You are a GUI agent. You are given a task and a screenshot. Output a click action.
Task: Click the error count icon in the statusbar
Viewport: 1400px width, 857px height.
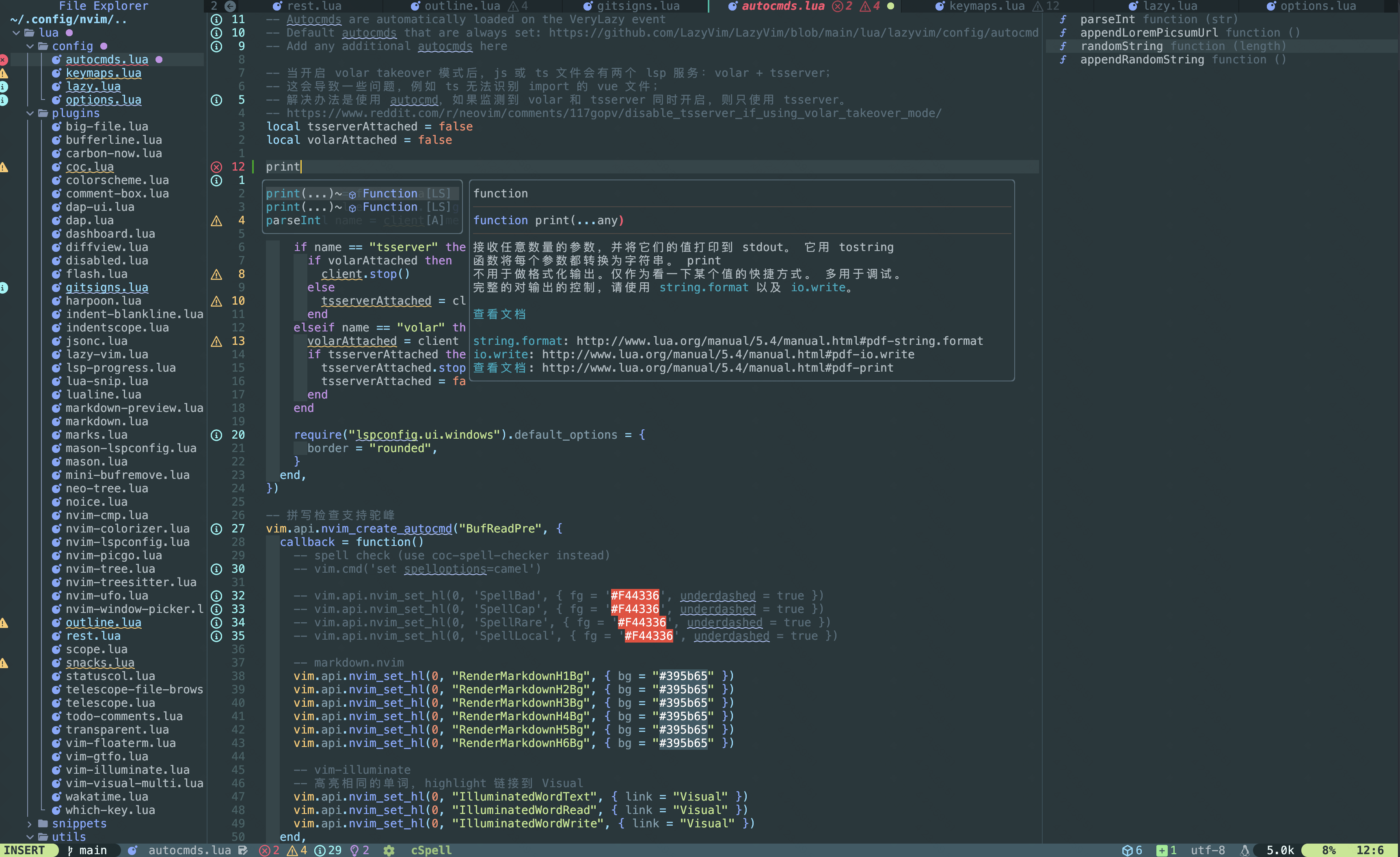pos(265,850)
